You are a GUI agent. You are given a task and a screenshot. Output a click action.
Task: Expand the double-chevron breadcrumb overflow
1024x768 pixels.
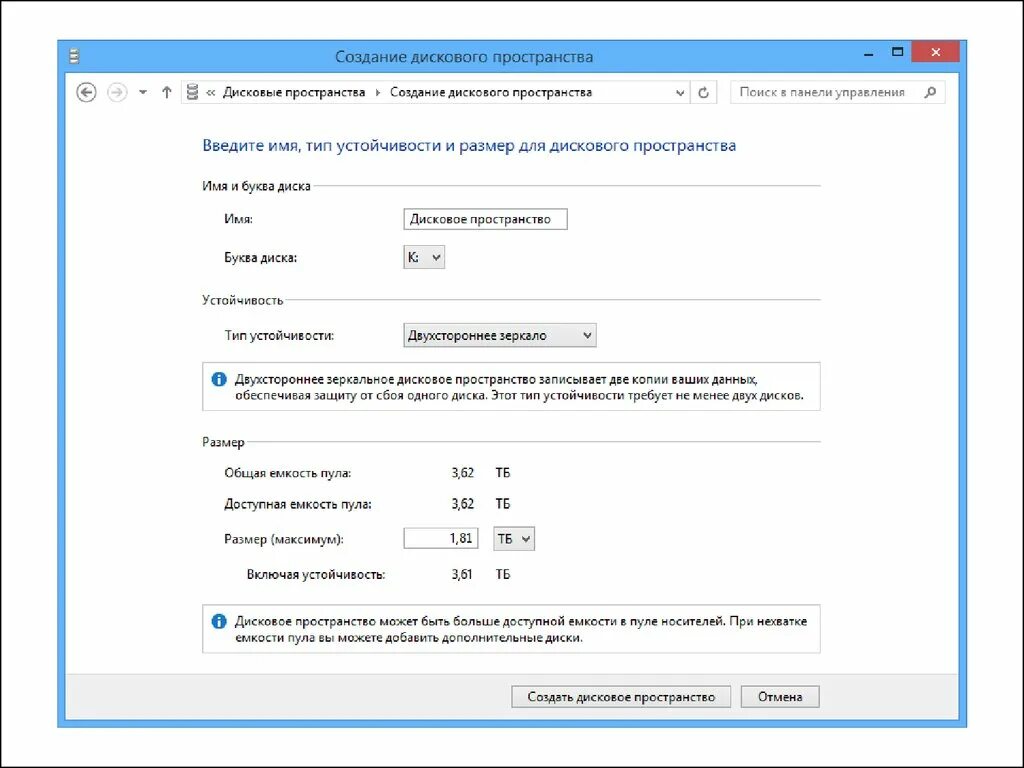(210, 93)
